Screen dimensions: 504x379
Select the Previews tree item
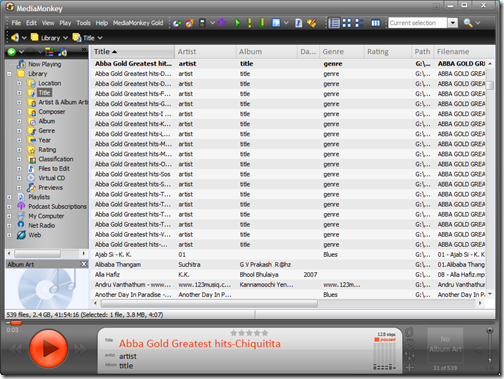pos(50,187)
